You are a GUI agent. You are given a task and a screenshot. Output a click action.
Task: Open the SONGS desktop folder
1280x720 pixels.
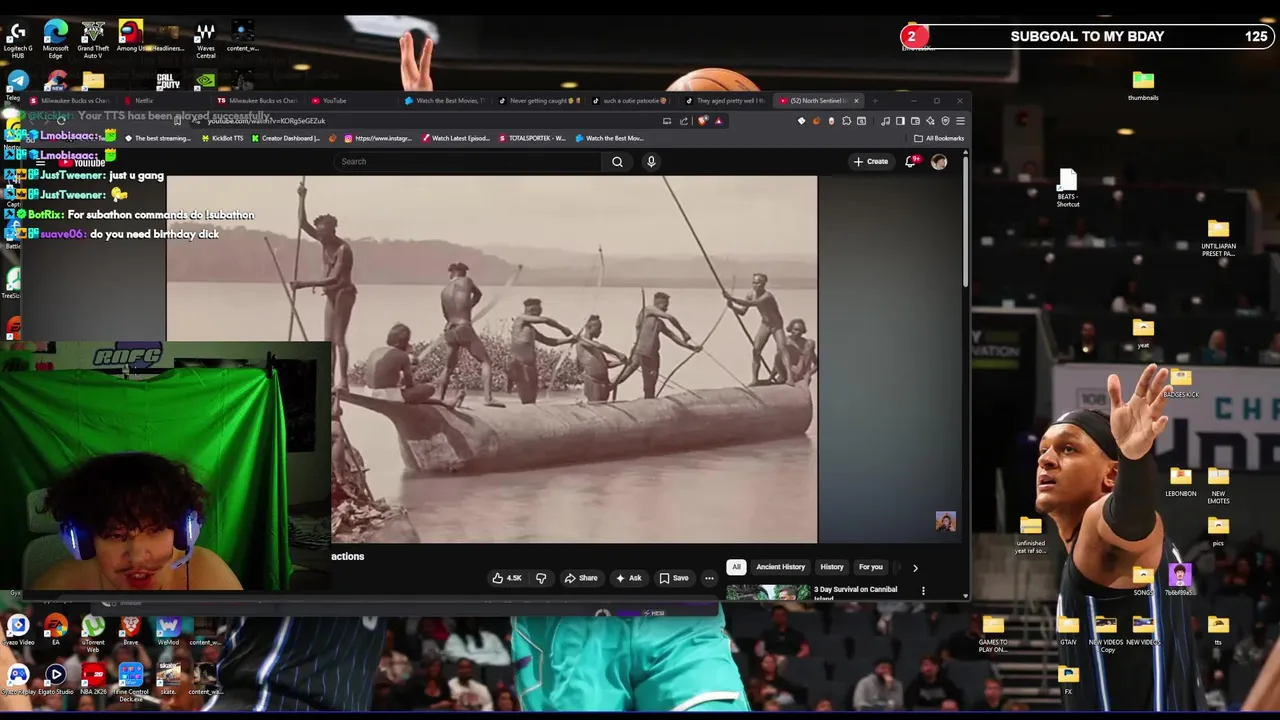point(1143,580)
